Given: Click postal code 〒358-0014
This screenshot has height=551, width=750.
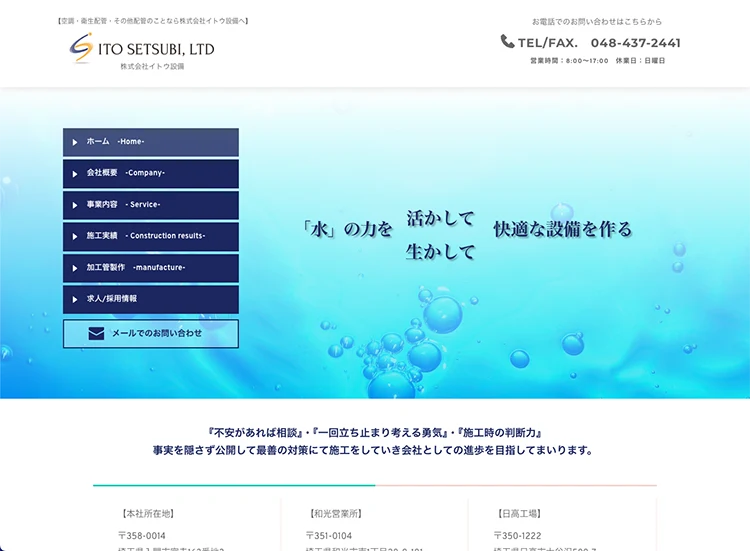Looking at the screenshot, I should click(142, 536).
